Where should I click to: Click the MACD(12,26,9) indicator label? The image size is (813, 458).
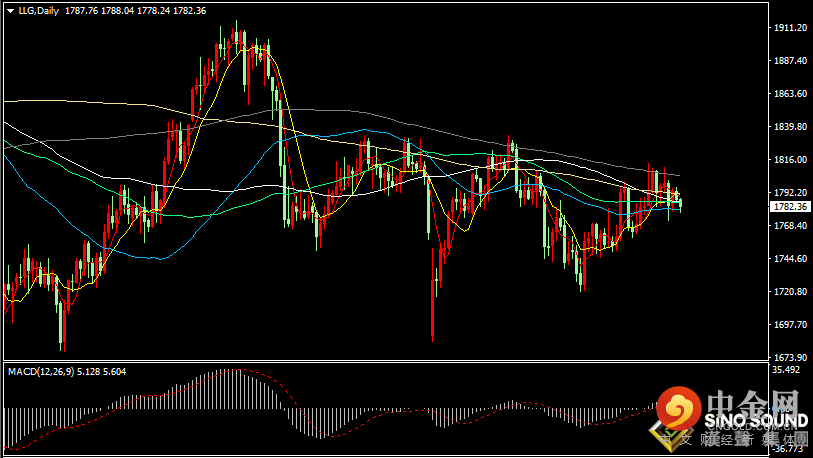pos(41,371)
